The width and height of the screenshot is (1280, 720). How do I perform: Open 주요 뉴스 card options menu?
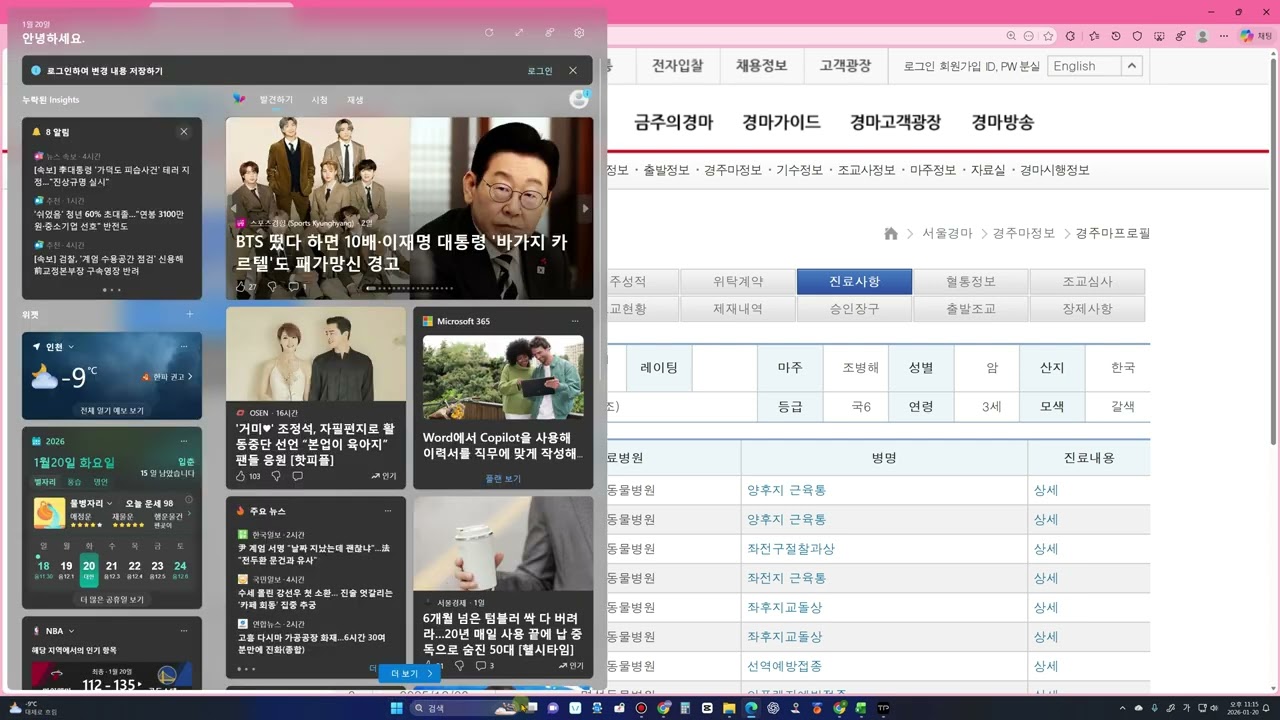(x=388, y=511)
